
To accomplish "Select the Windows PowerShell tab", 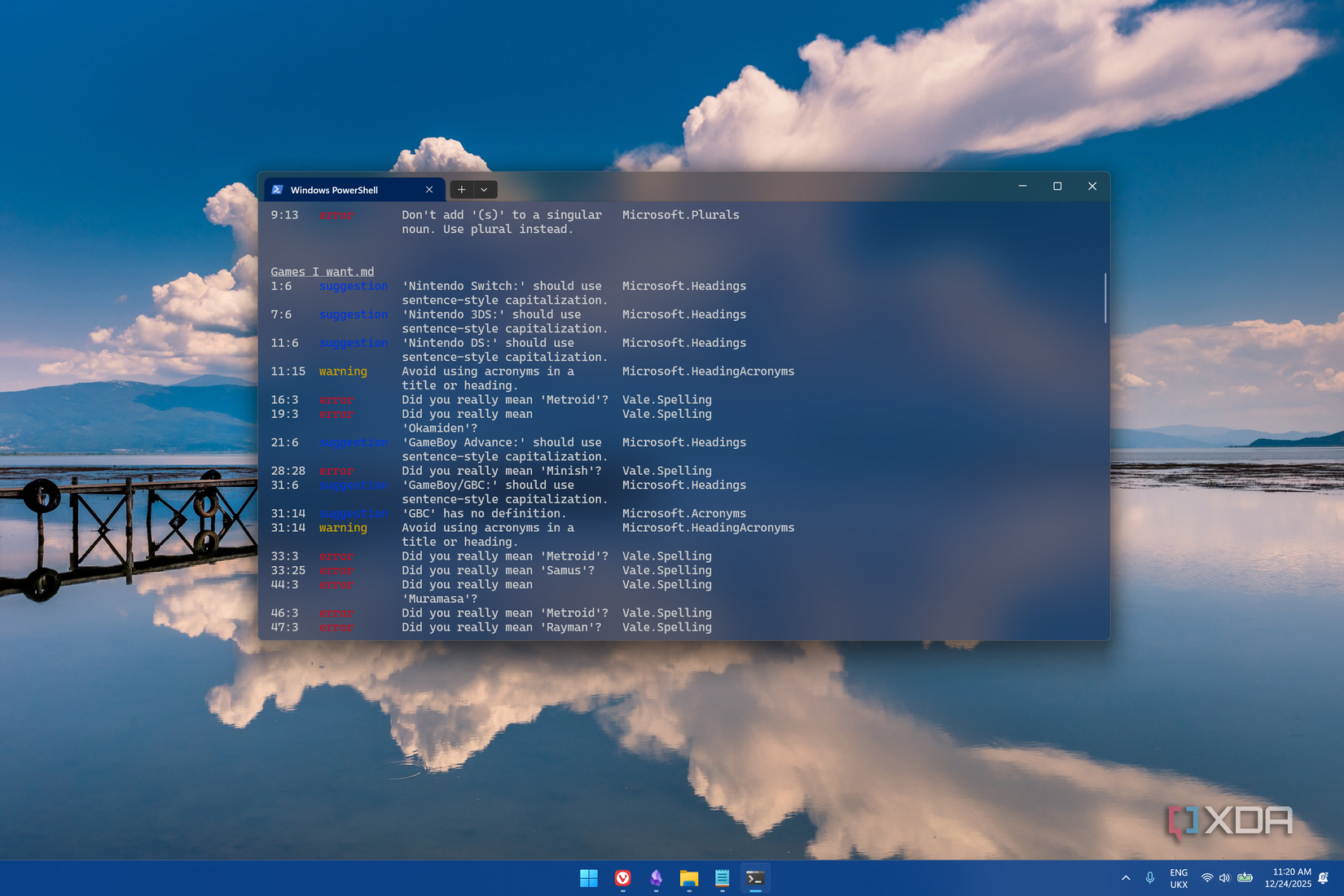I will pyautogui.click(x=354, y=190).
